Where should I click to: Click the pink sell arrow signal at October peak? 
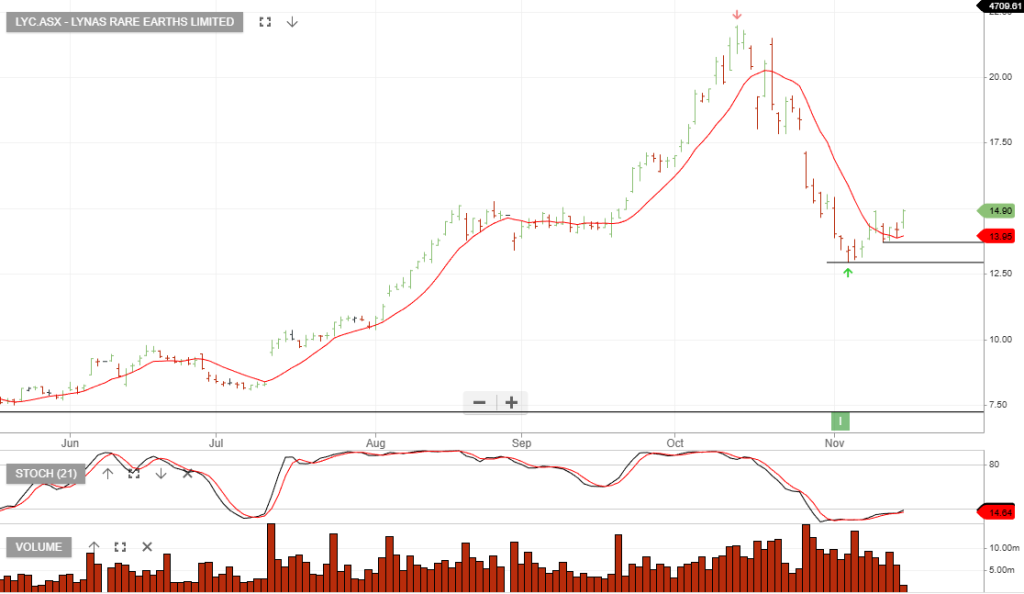[737, 15]
